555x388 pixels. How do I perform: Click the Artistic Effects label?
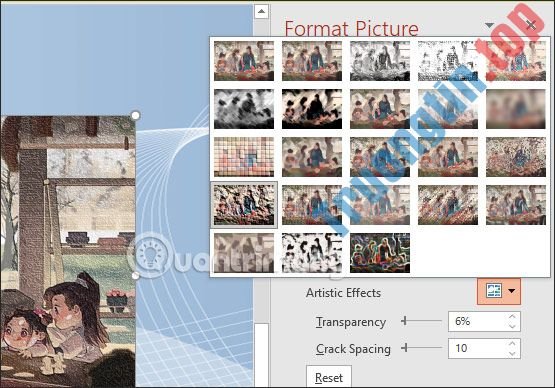click(x=343, y=293)
